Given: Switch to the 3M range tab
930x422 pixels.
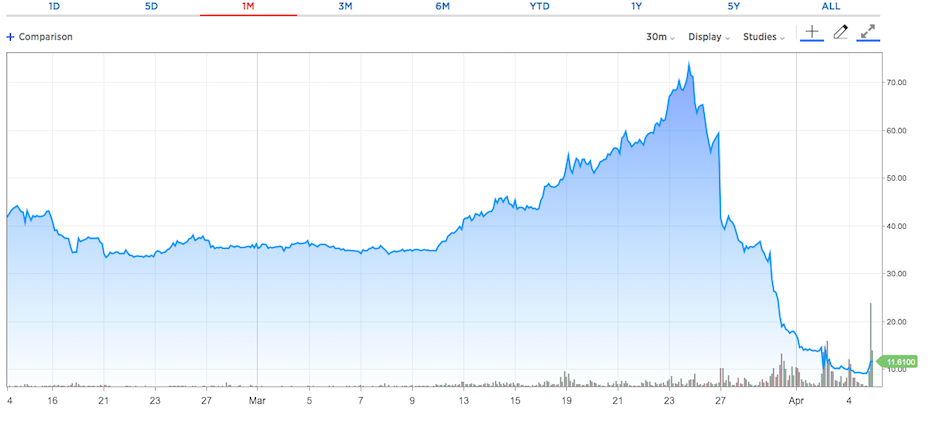Looking at the screenshot, I should click(345, 7).
